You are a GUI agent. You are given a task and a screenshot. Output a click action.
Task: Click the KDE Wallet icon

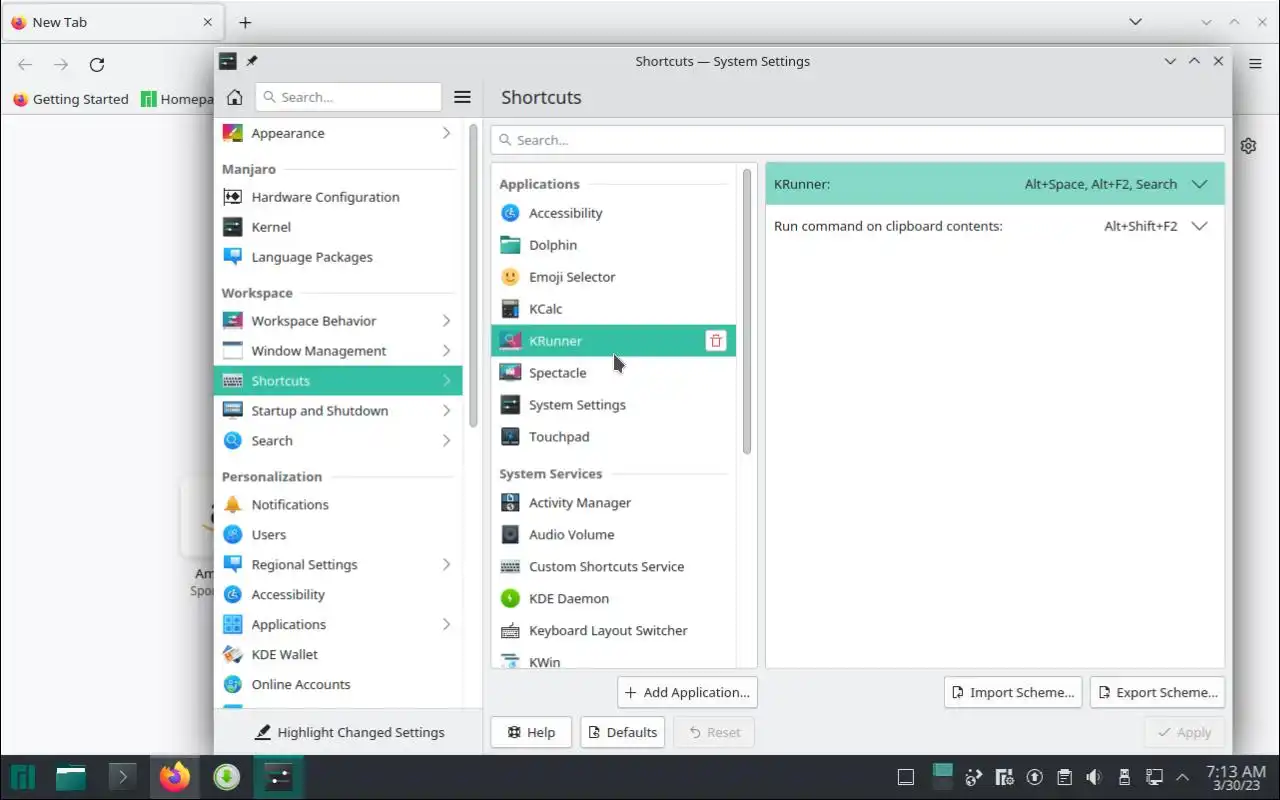pyautogui.click(x=233, y=655)
